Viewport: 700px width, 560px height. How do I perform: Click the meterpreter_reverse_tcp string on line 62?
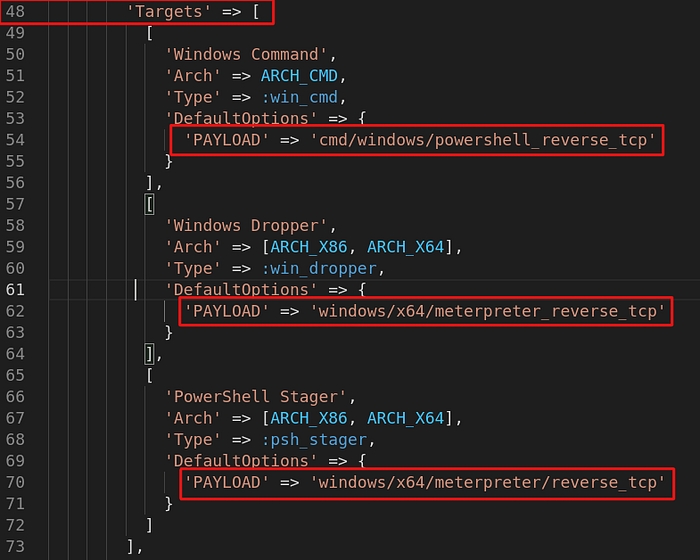[x=488, y=311]
